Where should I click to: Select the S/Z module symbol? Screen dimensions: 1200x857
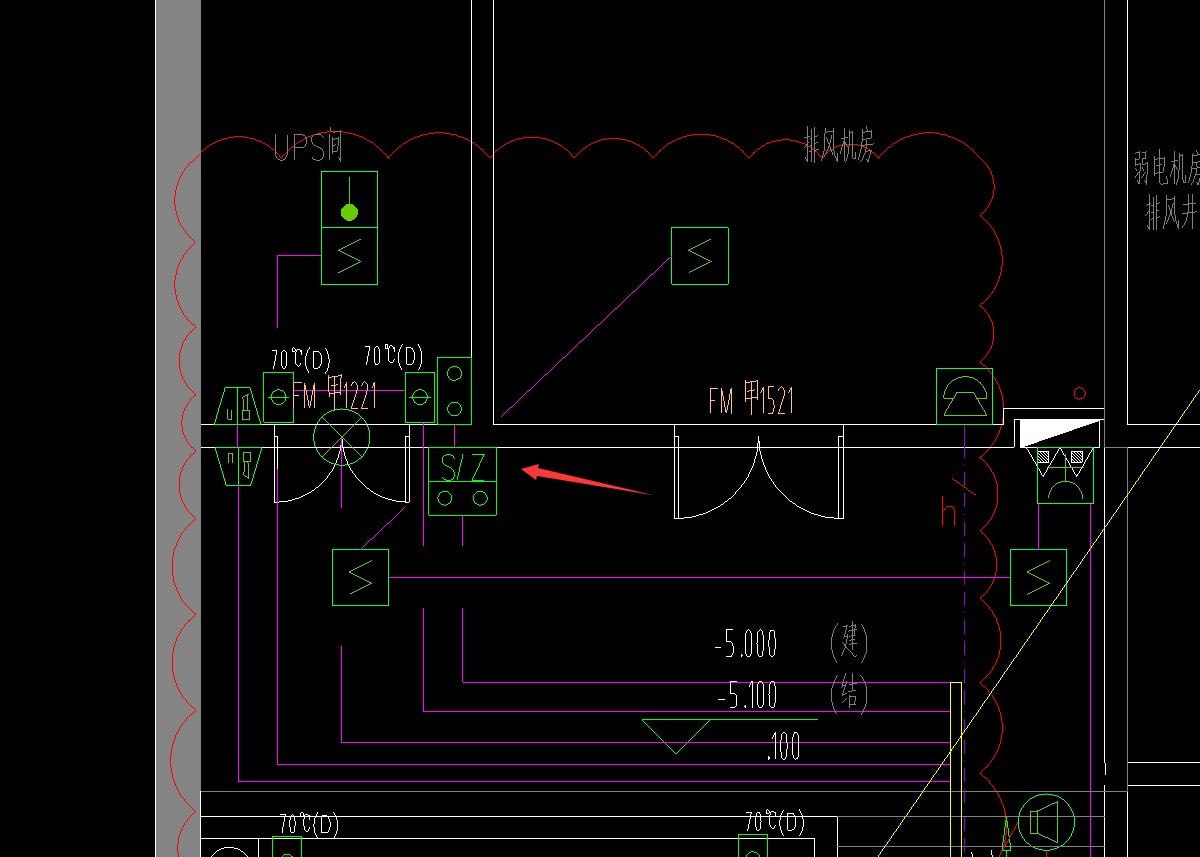click(x=462, y=481)
